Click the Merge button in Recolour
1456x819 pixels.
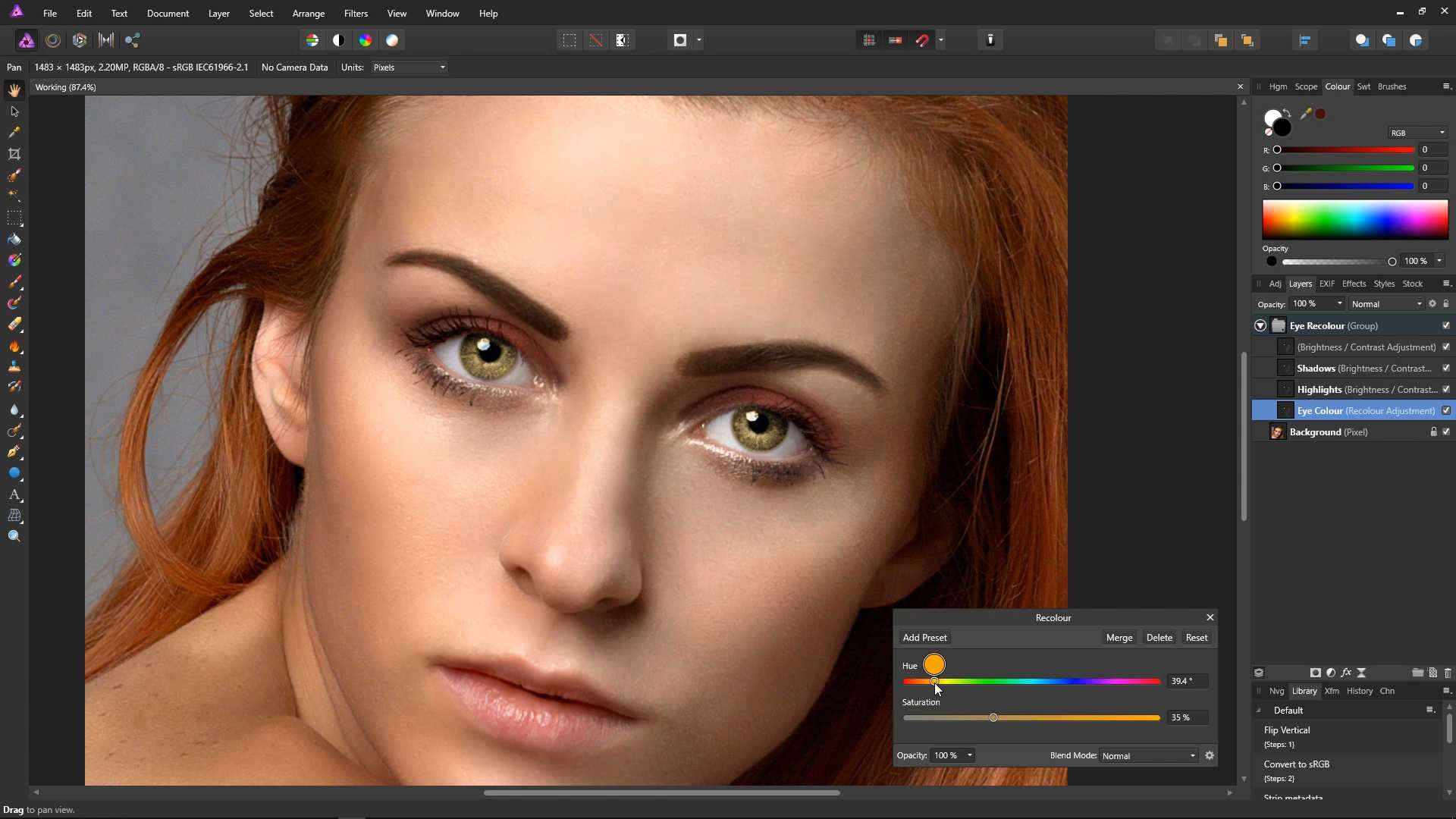pyautogui.click(x=1119, y=638)
